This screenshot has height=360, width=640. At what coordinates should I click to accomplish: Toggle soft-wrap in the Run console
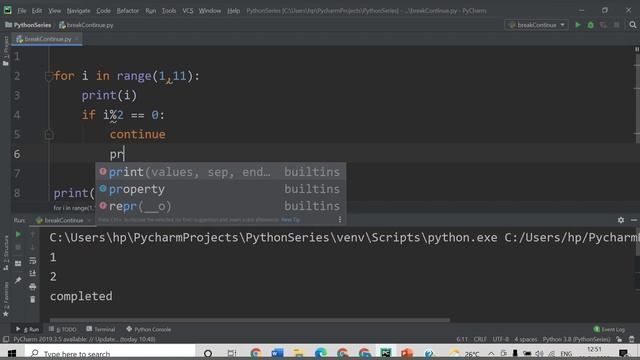click(33, 260)
